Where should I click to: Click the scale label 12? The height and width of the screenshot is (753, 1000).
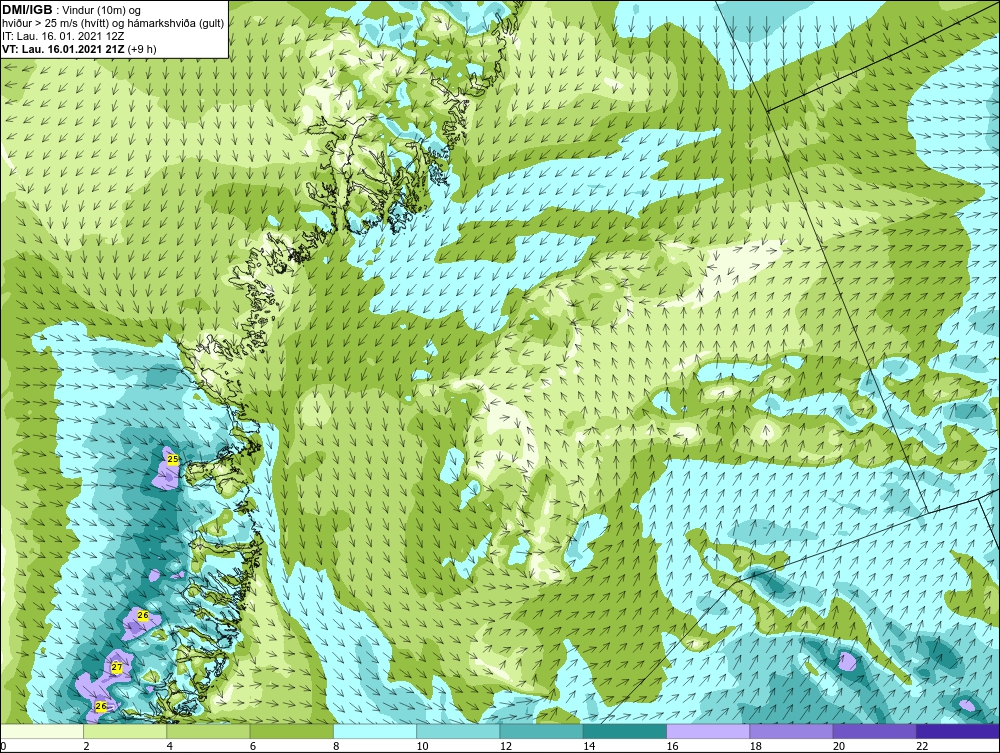(506, 747)
